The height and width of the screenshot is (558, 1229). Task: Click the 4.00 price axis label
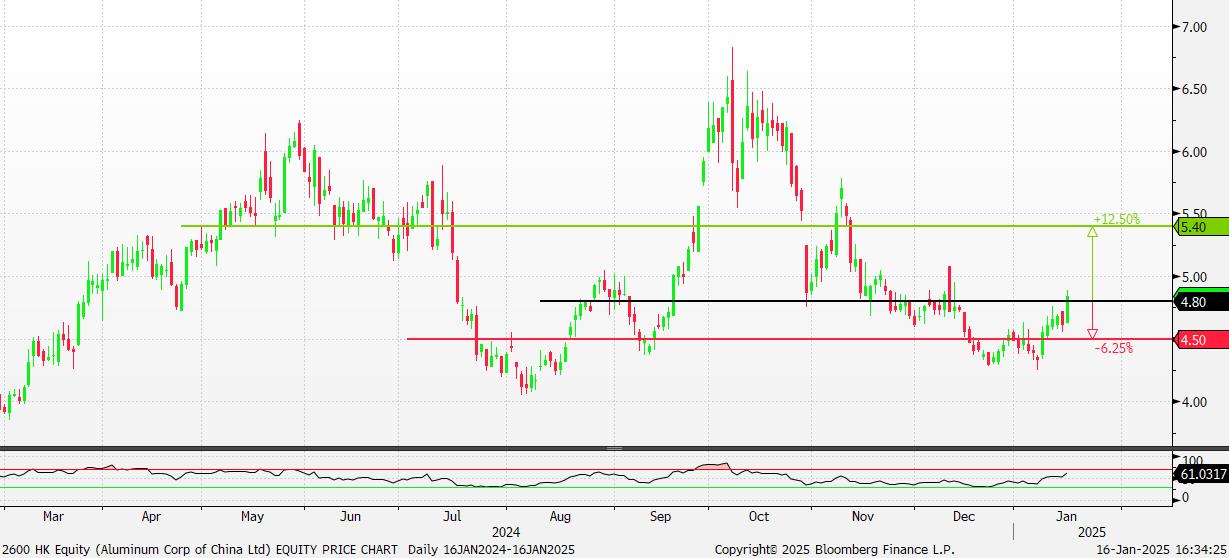tap(1195, 402)
